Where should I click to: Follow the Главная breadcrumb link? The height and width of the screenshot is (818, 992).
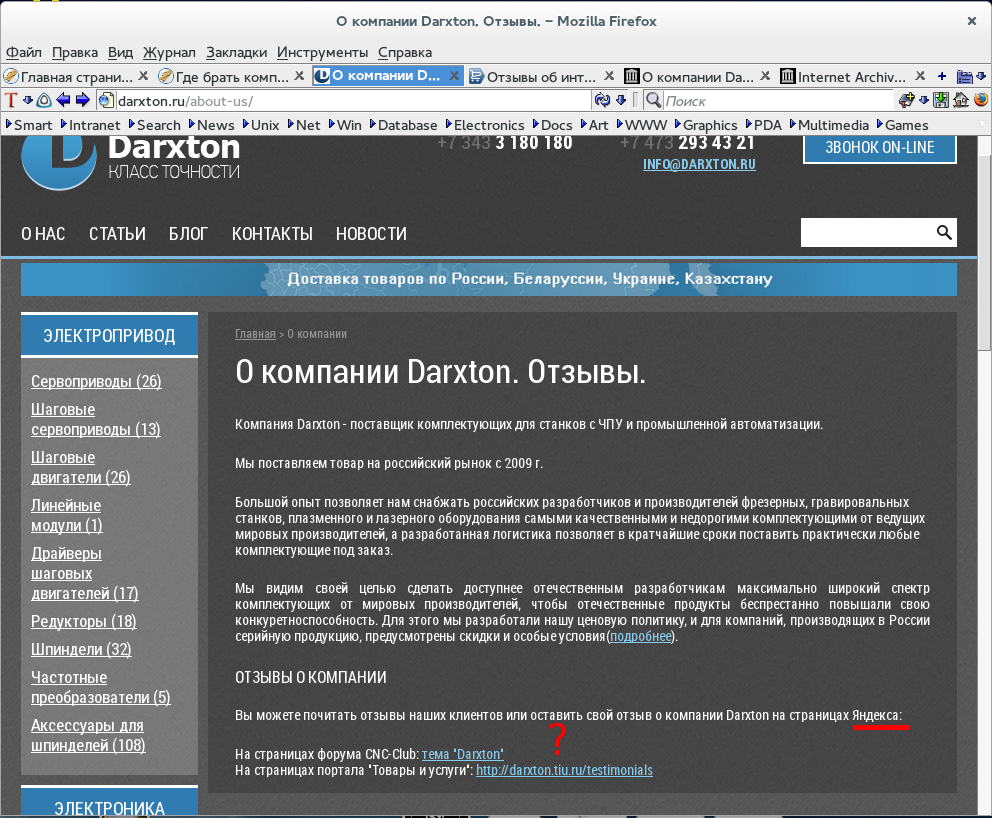pyautogui.click(x=255, y=334)
